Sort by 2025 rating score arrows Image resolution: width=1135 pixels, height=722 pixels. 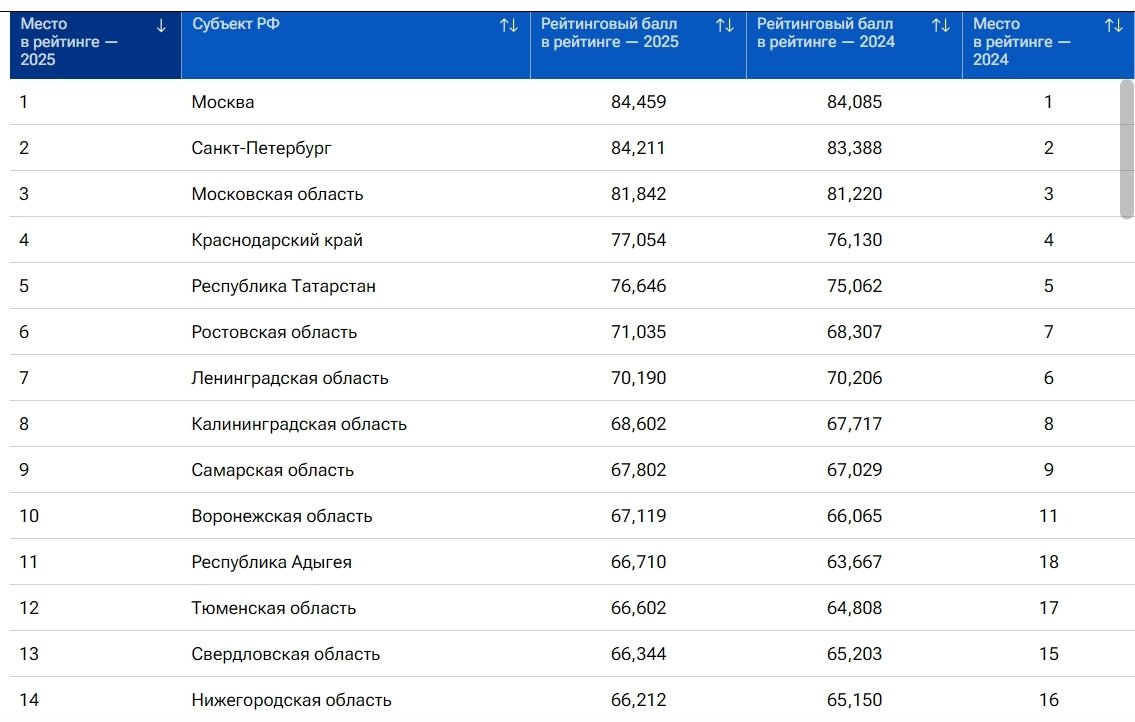725,26
